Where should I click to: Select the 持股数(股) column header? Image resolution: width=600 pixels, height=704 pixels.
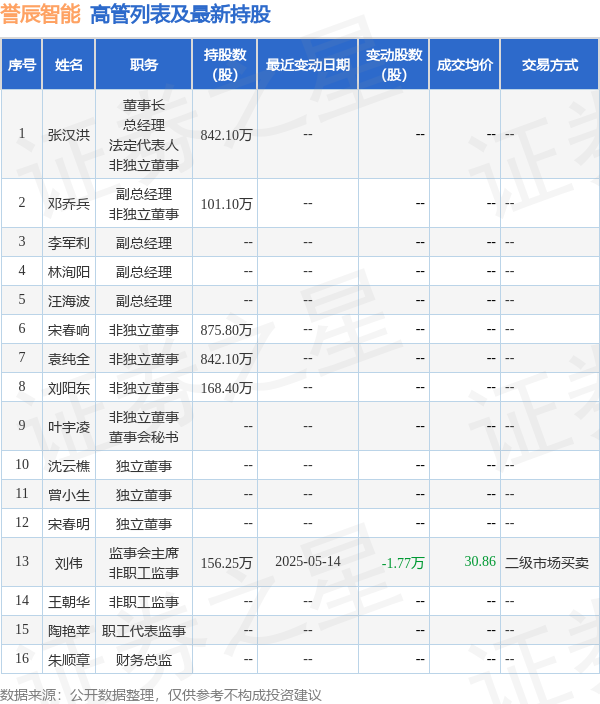(x=225, y=65)
